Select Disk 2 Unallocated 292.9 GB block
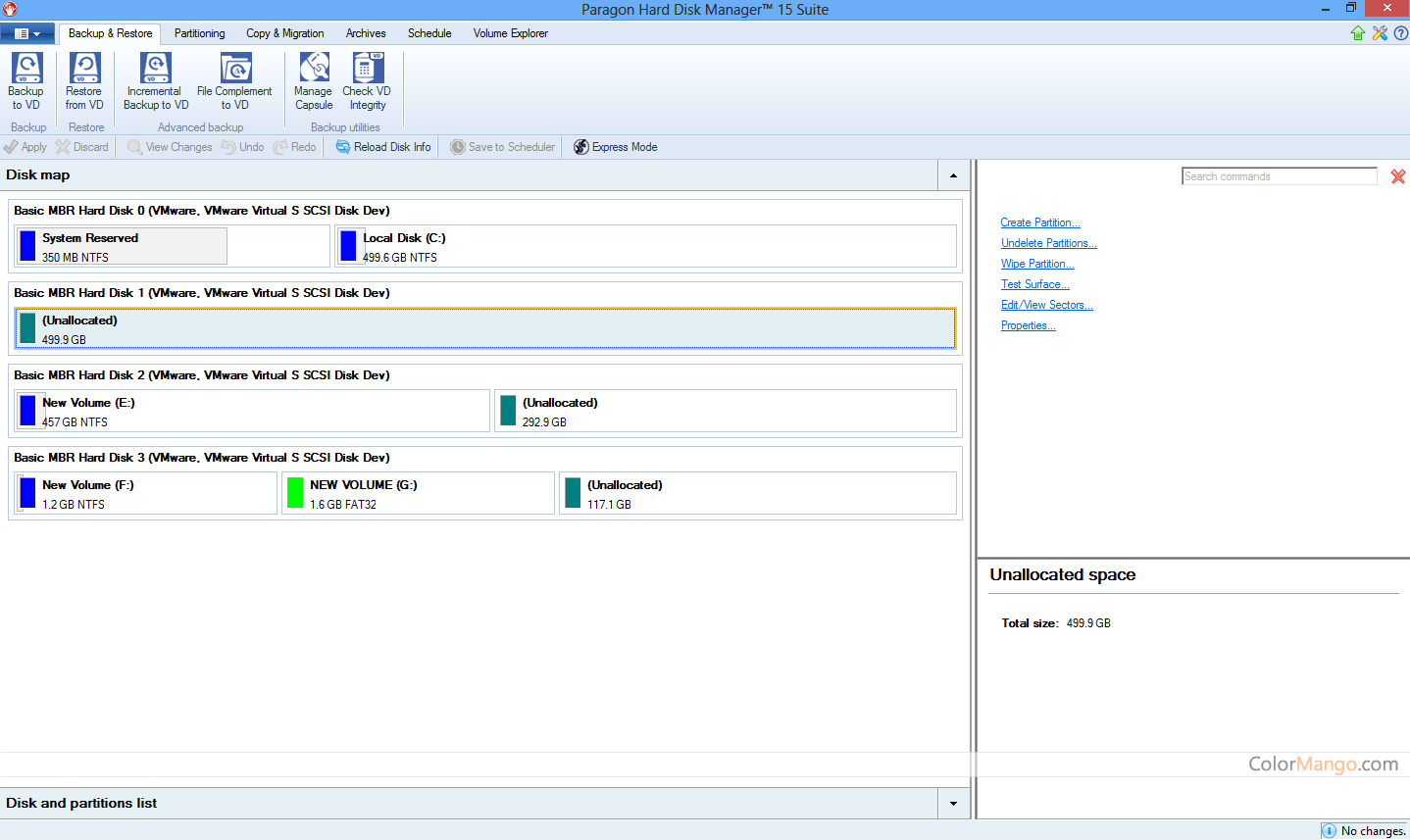The image size is (1410, 840). click(x=726, y=412)
